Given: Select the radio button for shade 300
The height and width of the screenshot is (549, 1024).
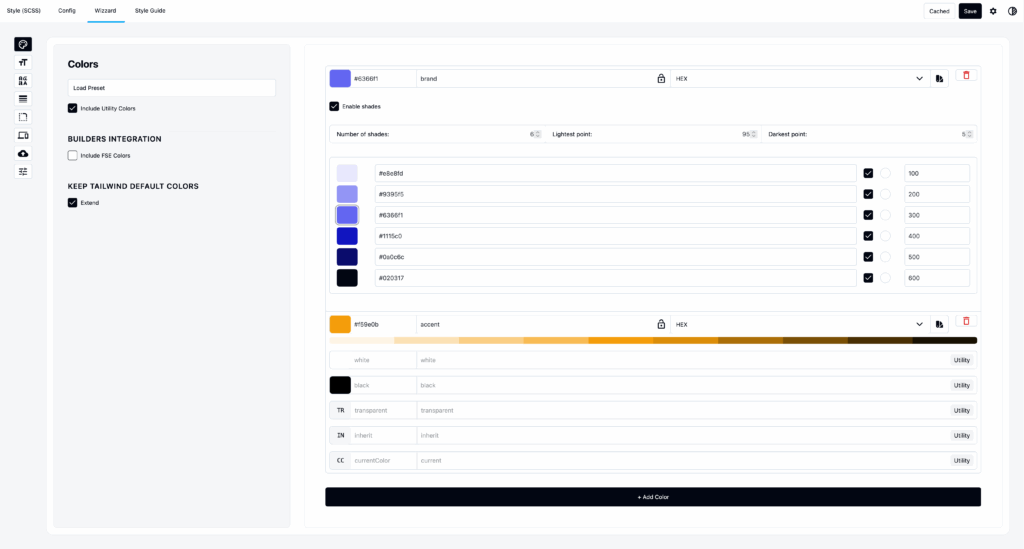Looking at the screenshot, I should click(886, 215).
